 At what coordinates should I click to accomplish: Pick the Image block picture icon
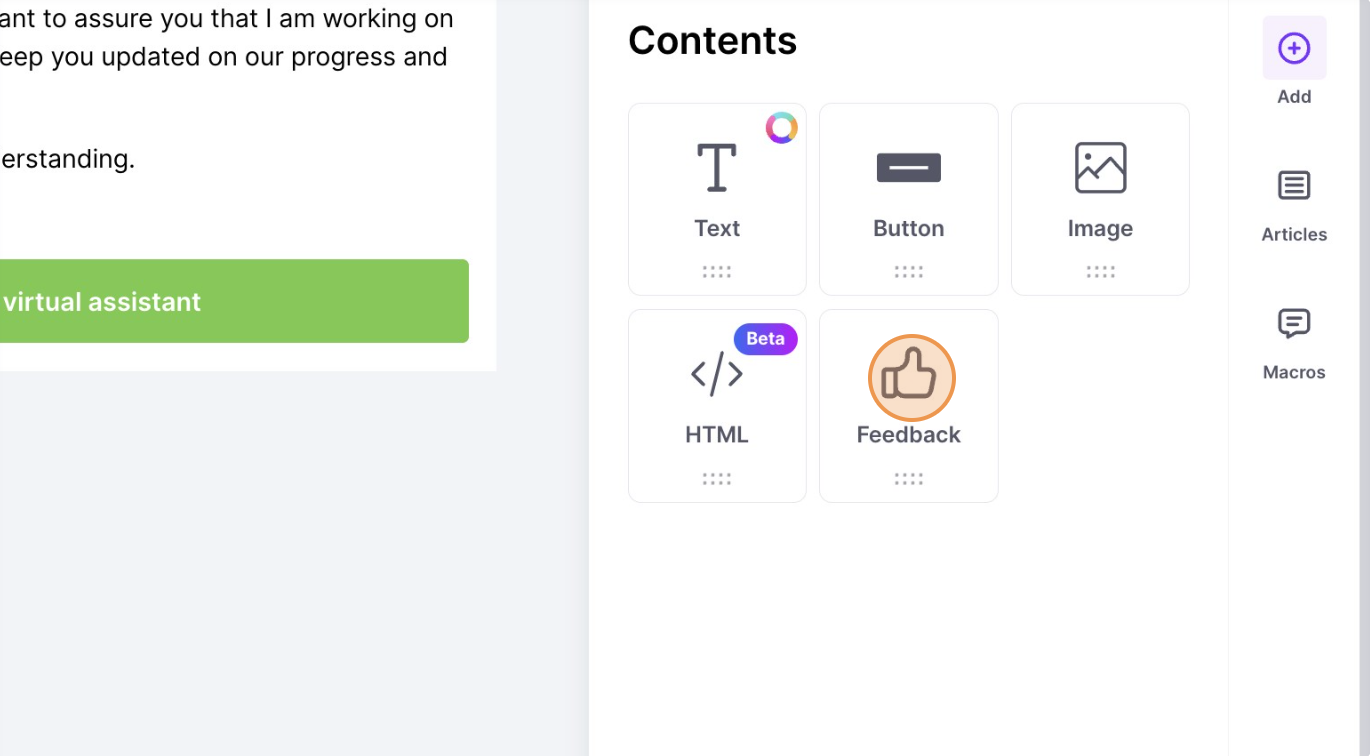[1100, 167]
